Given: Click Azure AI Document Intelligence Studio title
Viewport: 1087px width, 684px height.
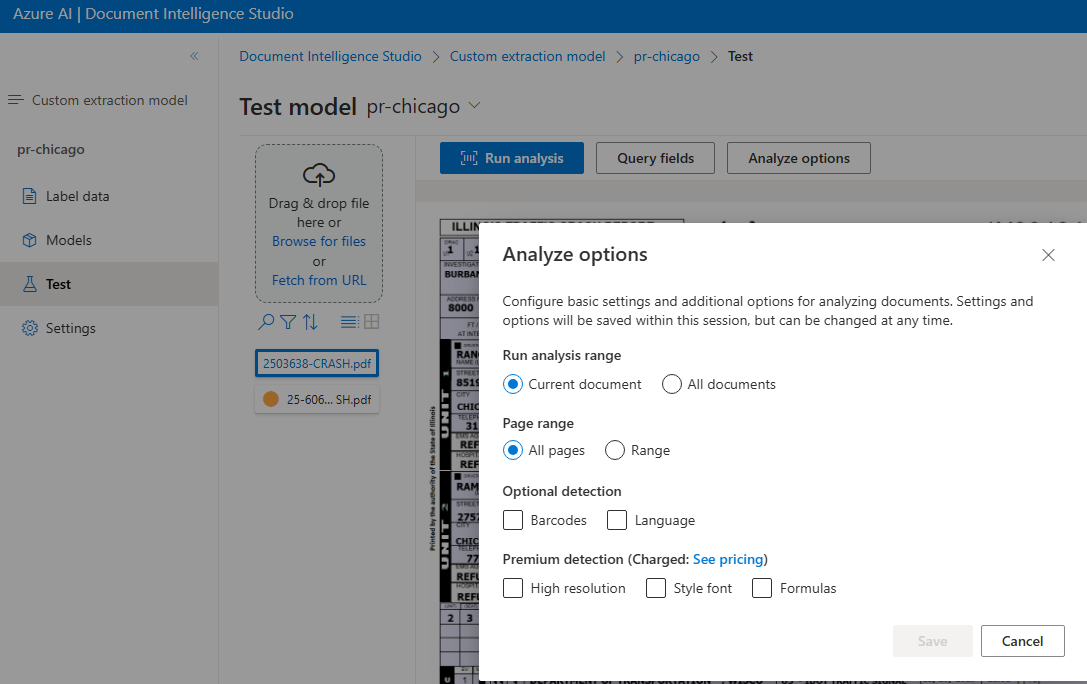Looking at the screenshot, I should (153, 14).
